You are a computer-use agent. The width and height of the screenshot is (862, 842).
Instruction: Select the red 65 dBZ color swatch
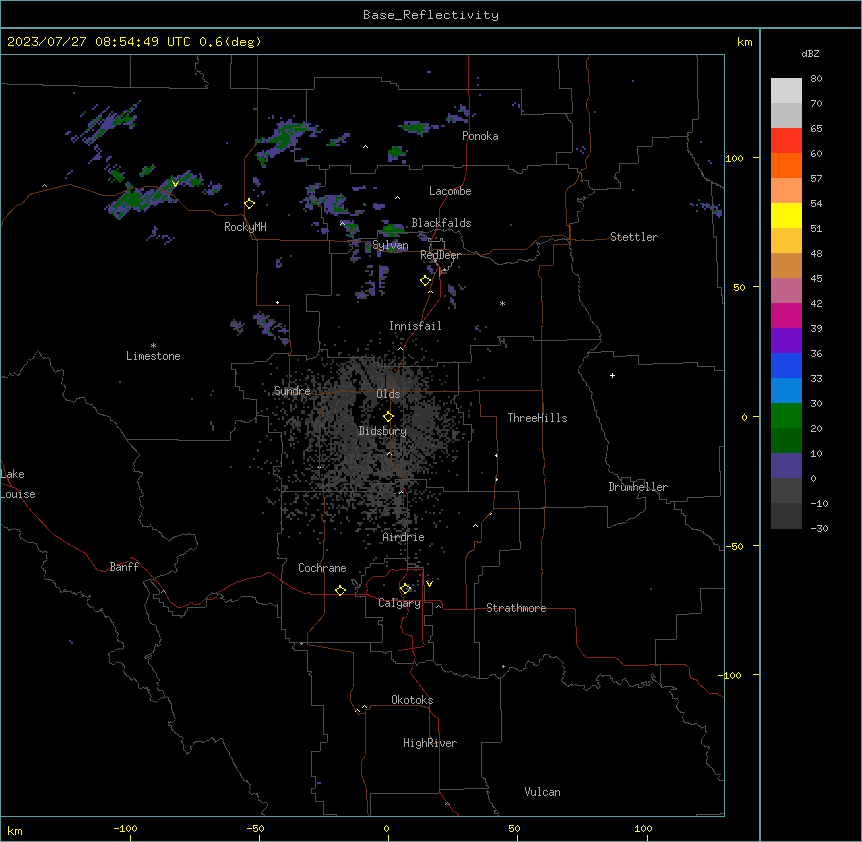pyautogui.click(x=786, y=140)
